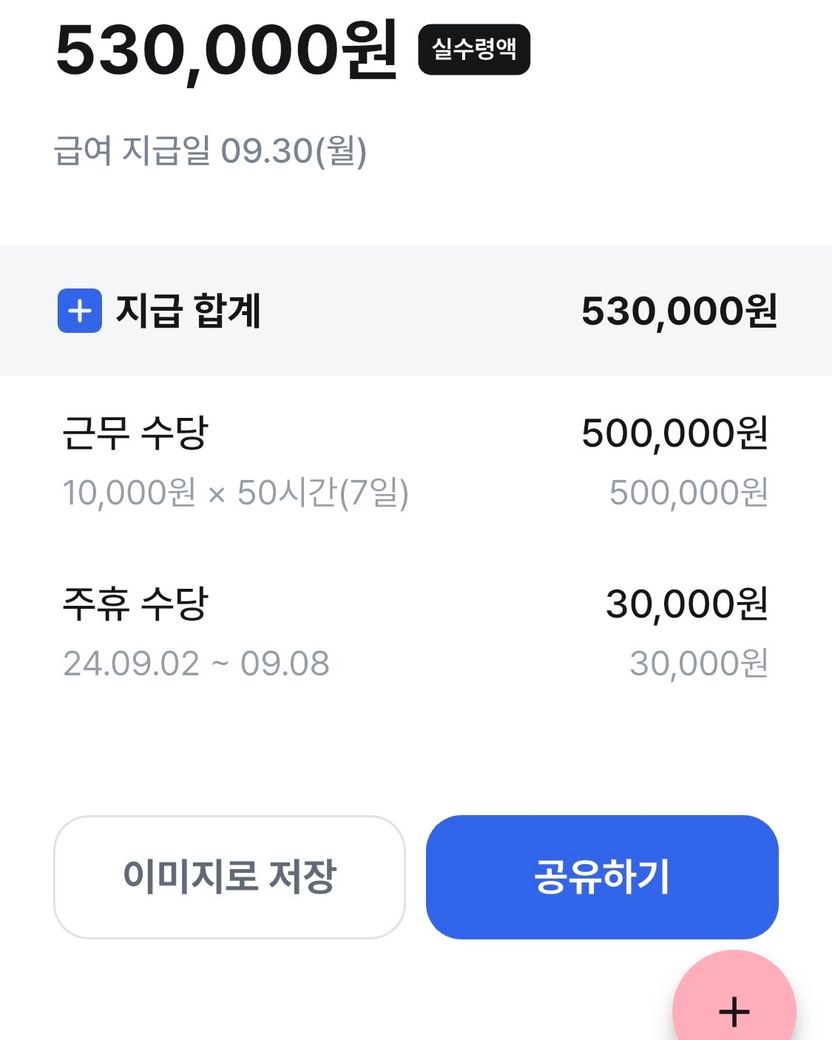Click the 10,000원 × 50시간(7일) detail
The width and height of the screenshot is (832, 1040).
236,493
